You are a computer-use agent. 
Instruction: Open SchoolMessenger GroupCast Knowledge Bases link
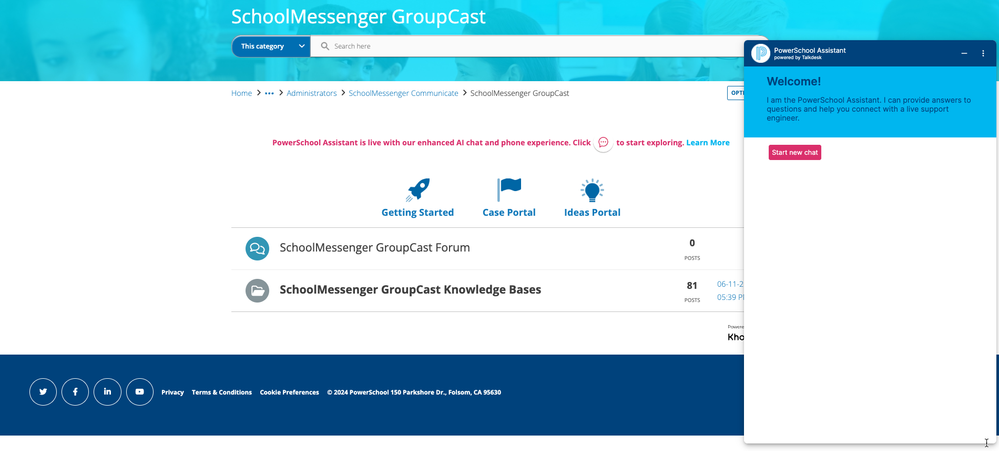coord(410,290)
